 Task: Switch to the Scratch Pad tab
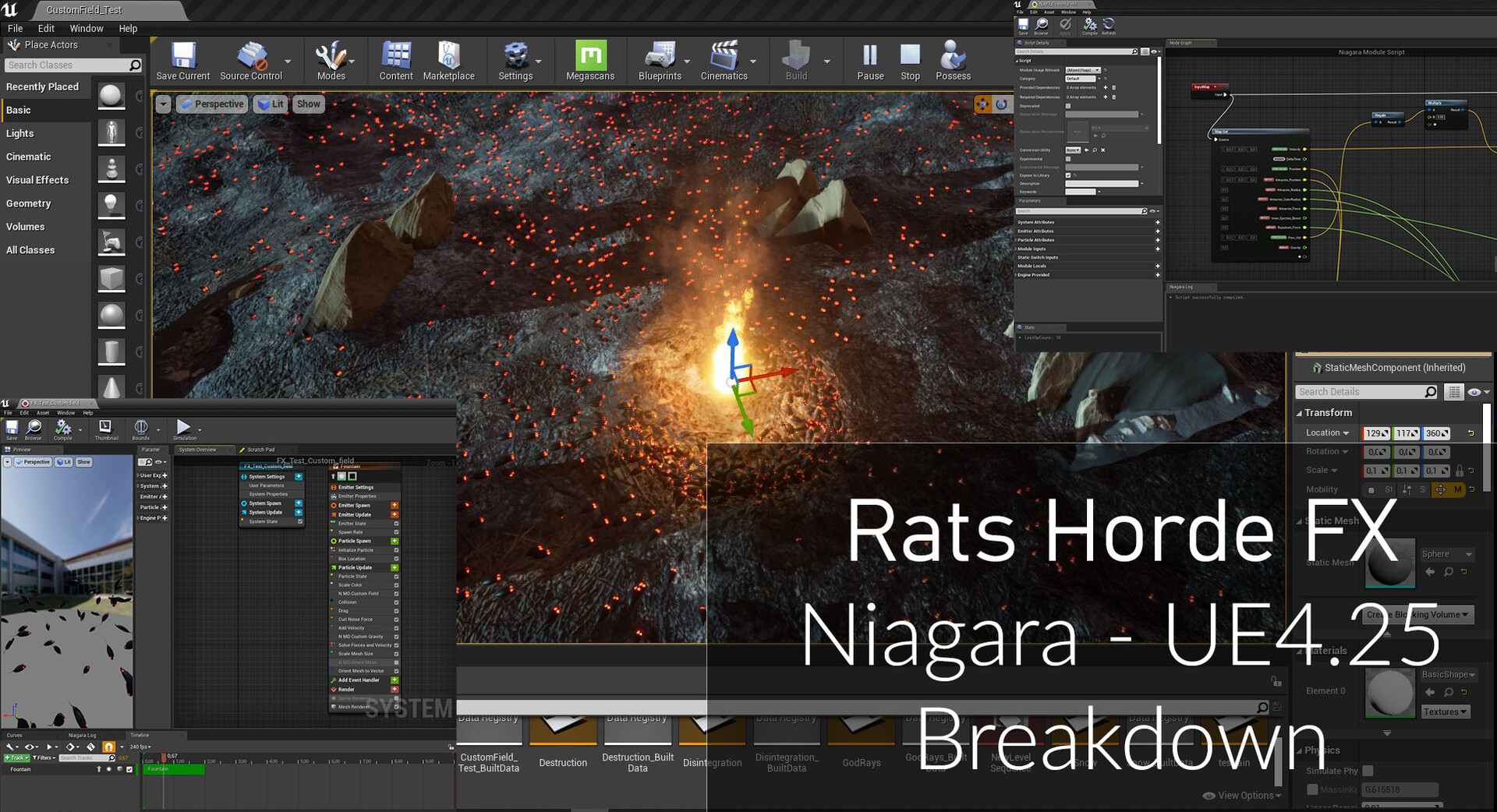[262, 450]
